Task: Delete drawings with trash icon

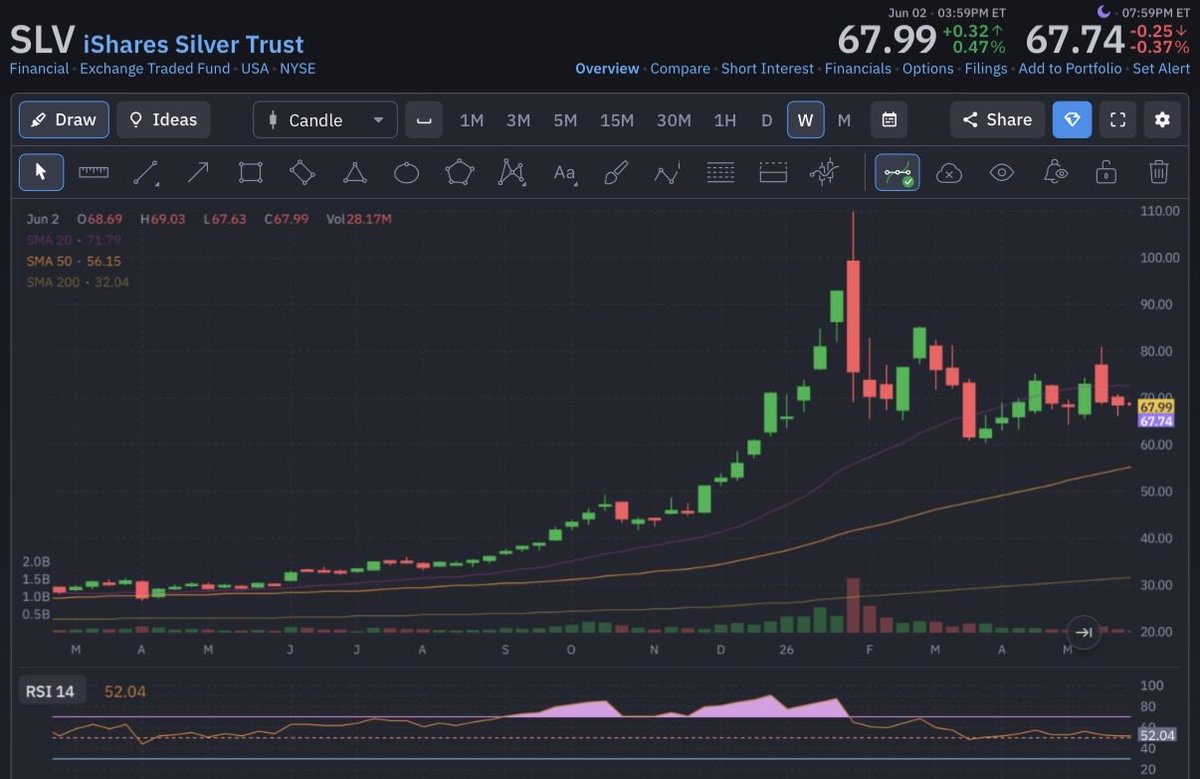Action: click(1158, 173)
